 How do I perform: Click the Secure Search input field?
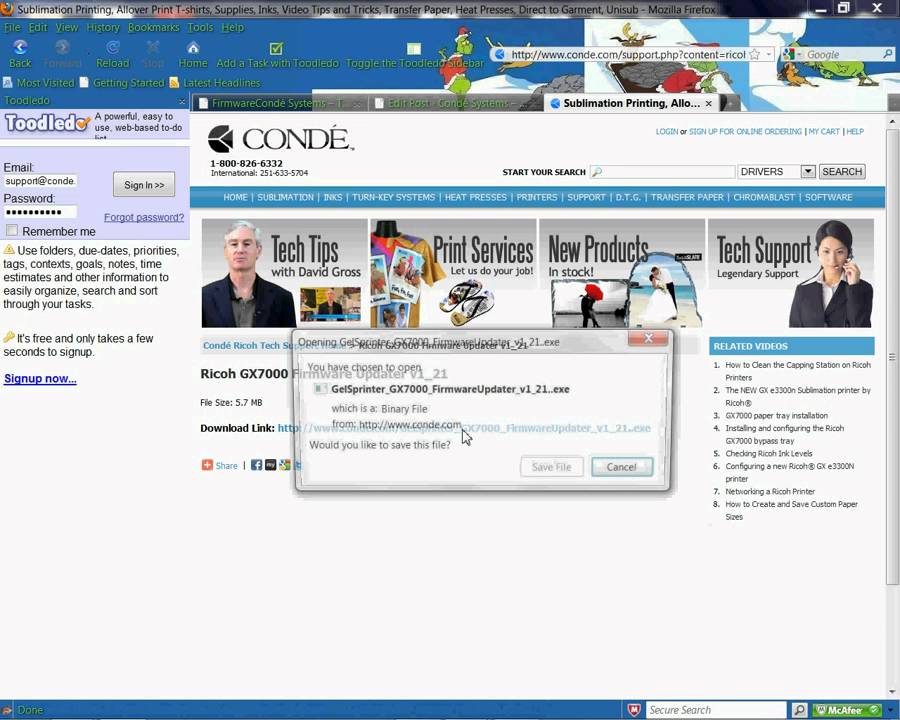[x=716, y=710]
